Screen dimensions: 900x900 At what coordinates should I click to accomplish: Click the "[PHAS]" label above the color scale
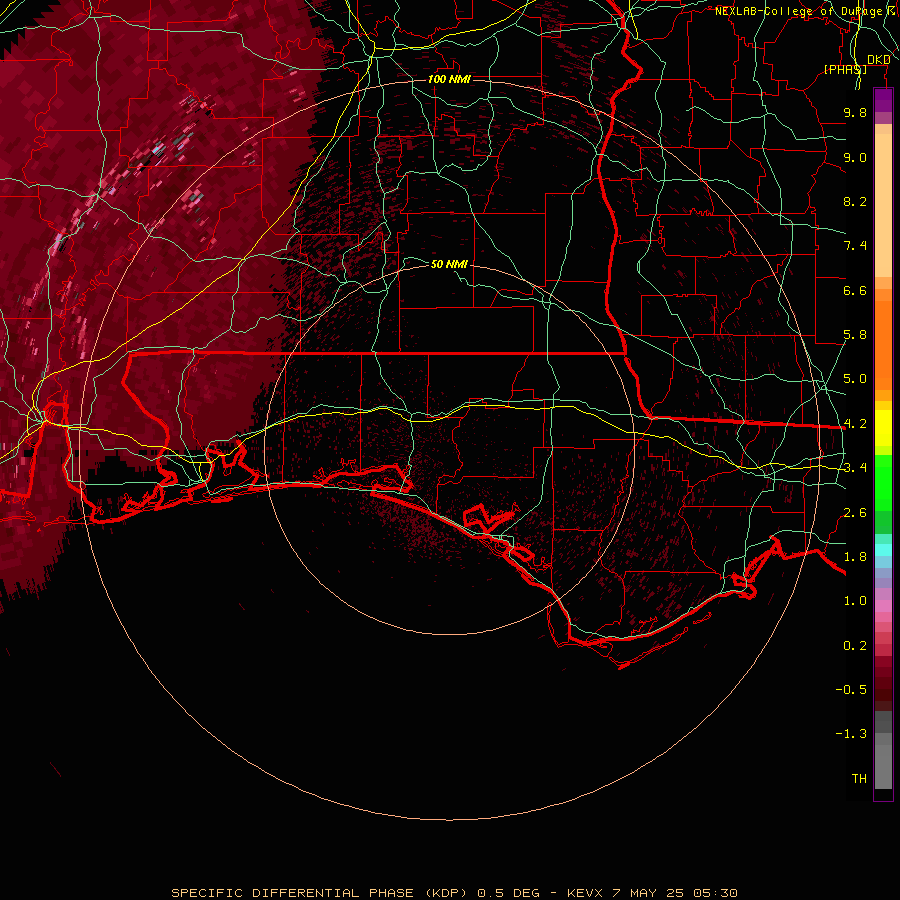(845, 69)
